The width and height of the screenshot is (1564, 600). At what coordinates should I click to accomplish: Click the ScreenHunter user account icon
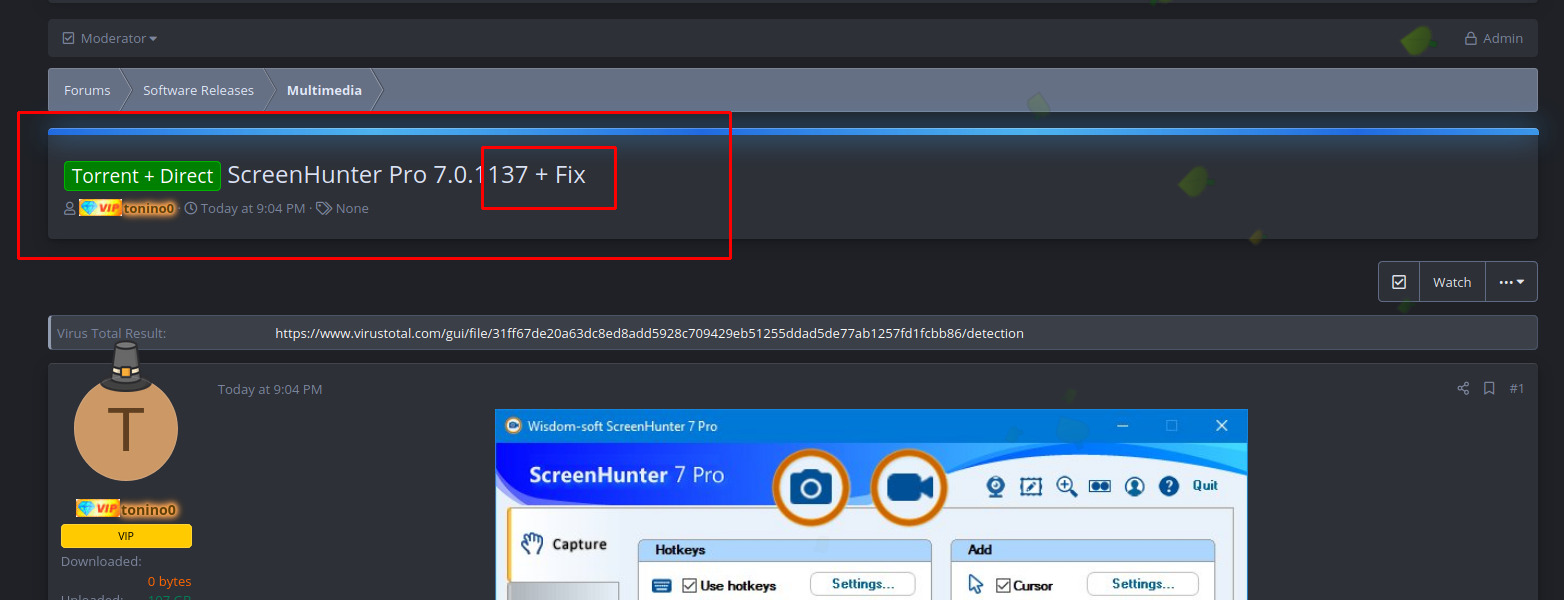tap(1135, 486)
